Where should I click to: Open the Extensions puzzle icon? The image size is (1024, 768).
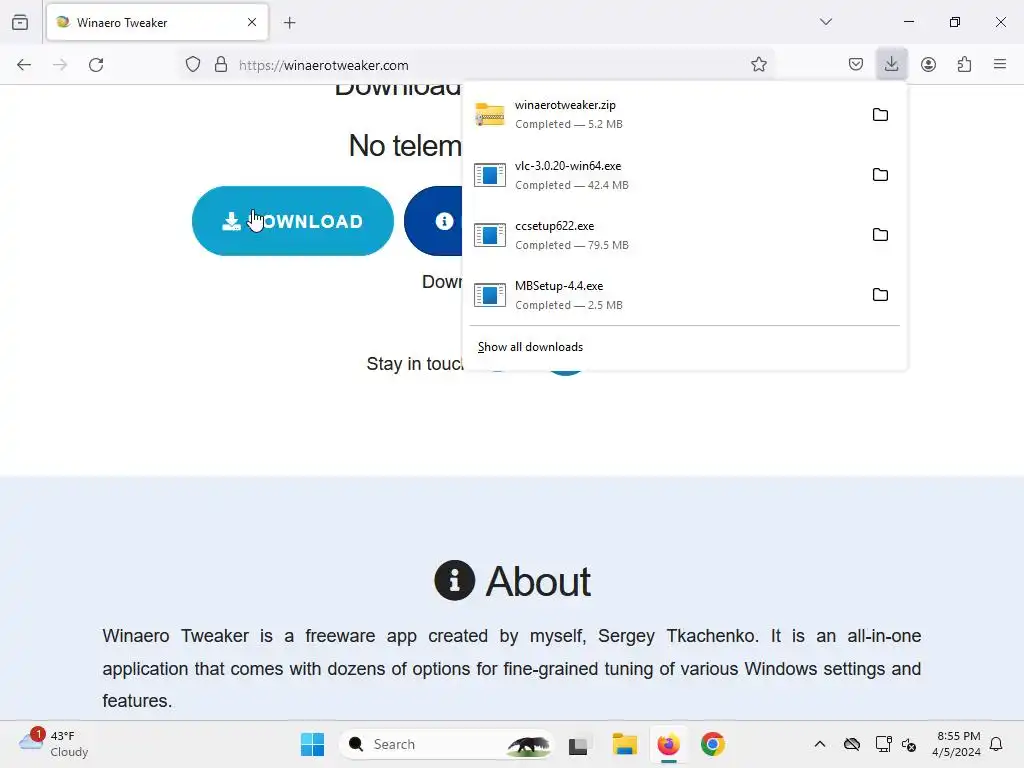click(x=964, y=65)
